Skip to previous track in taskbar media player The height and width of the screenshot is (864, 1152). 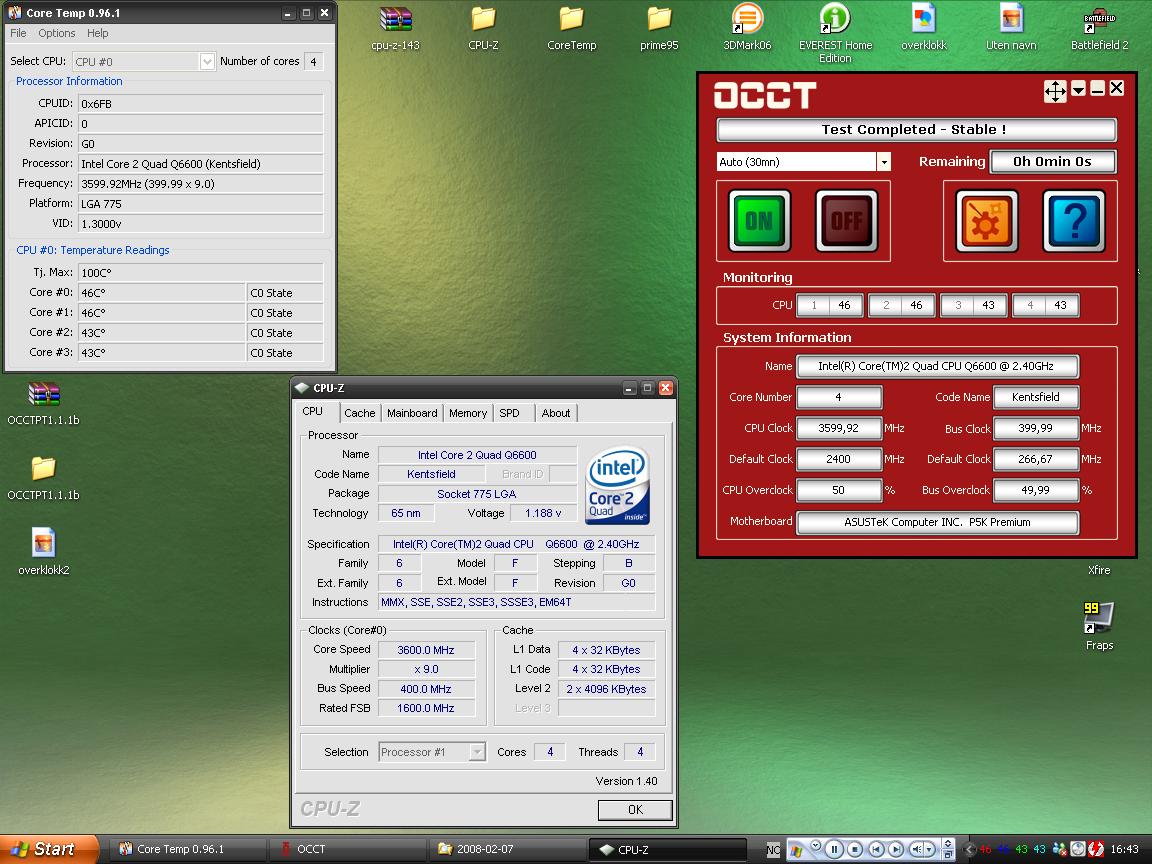[x=876, y=849]
